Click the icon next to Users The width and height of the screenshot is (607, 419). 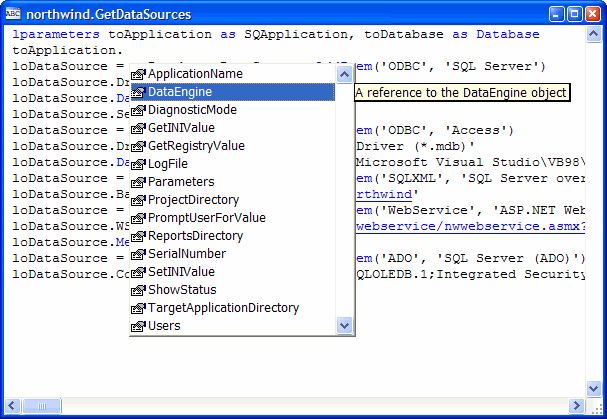139,326
